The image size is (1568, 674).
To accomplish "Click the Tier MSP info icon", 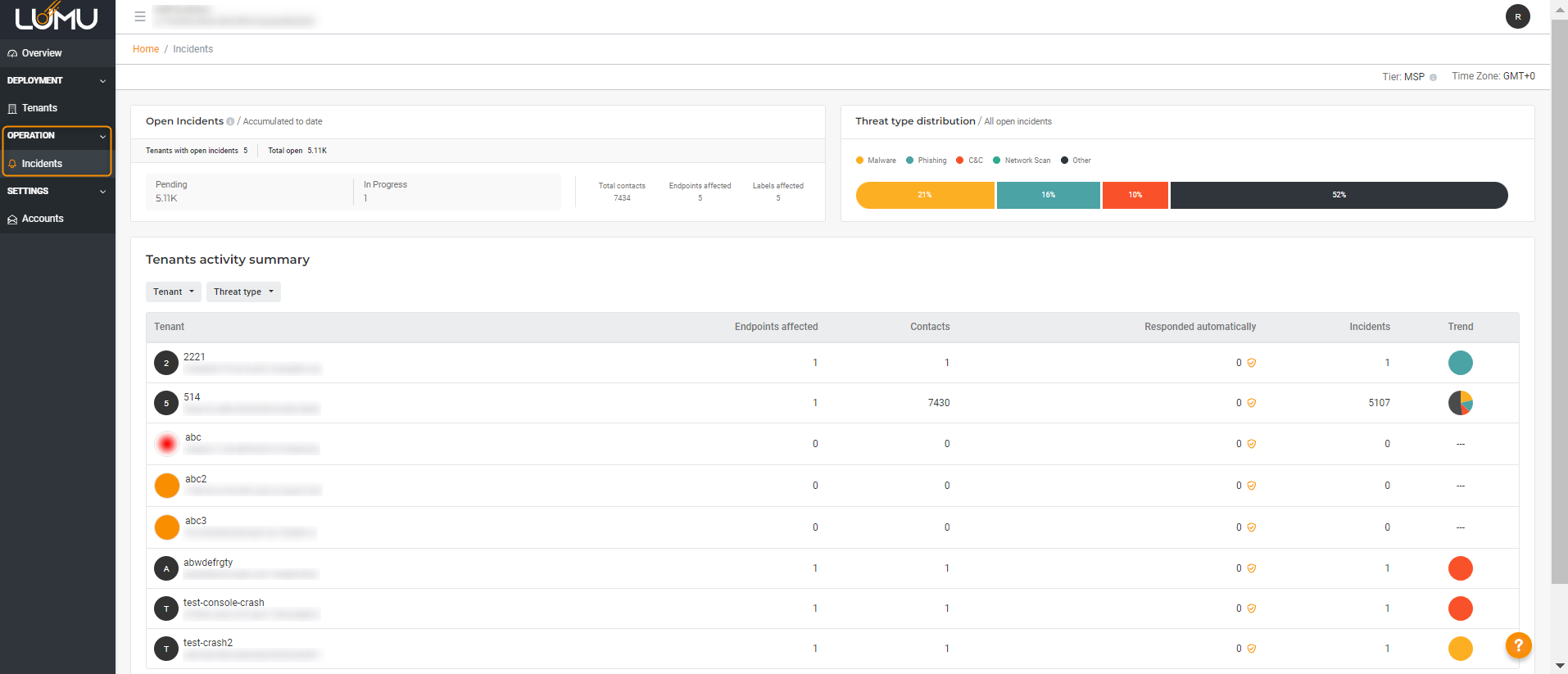I will pyautogui.click(x=1433, y=78).
